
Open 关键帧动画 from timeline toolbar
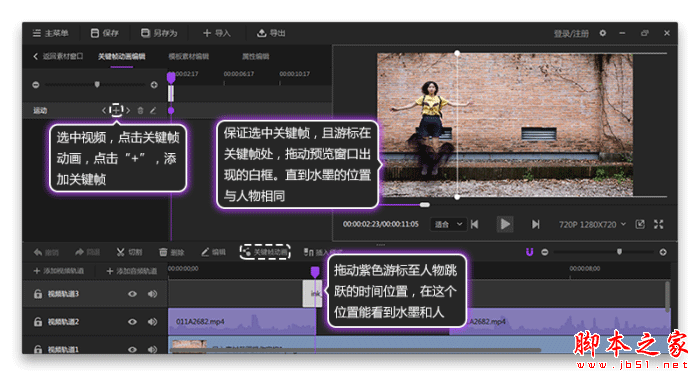(x=265, y=252)
